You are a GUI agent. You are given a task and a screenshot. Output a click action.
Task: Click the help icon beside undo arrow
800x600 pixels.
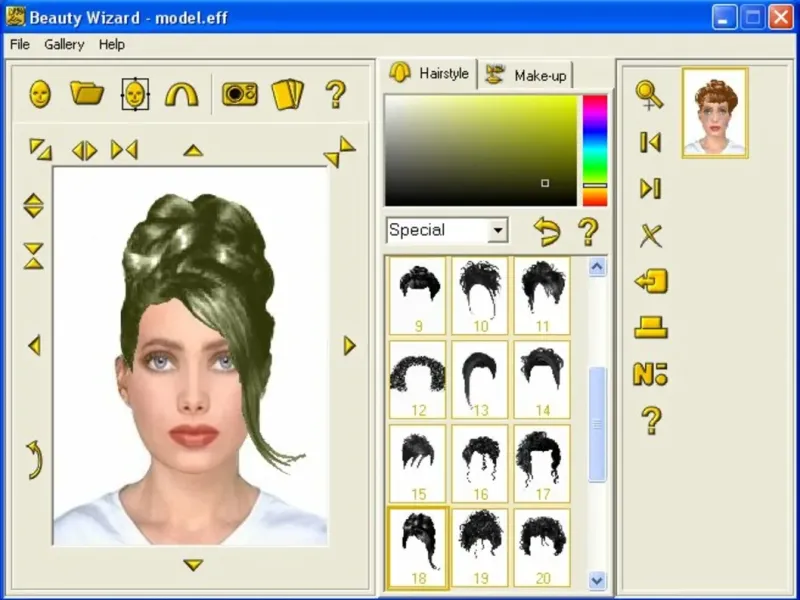click(588, 232)
